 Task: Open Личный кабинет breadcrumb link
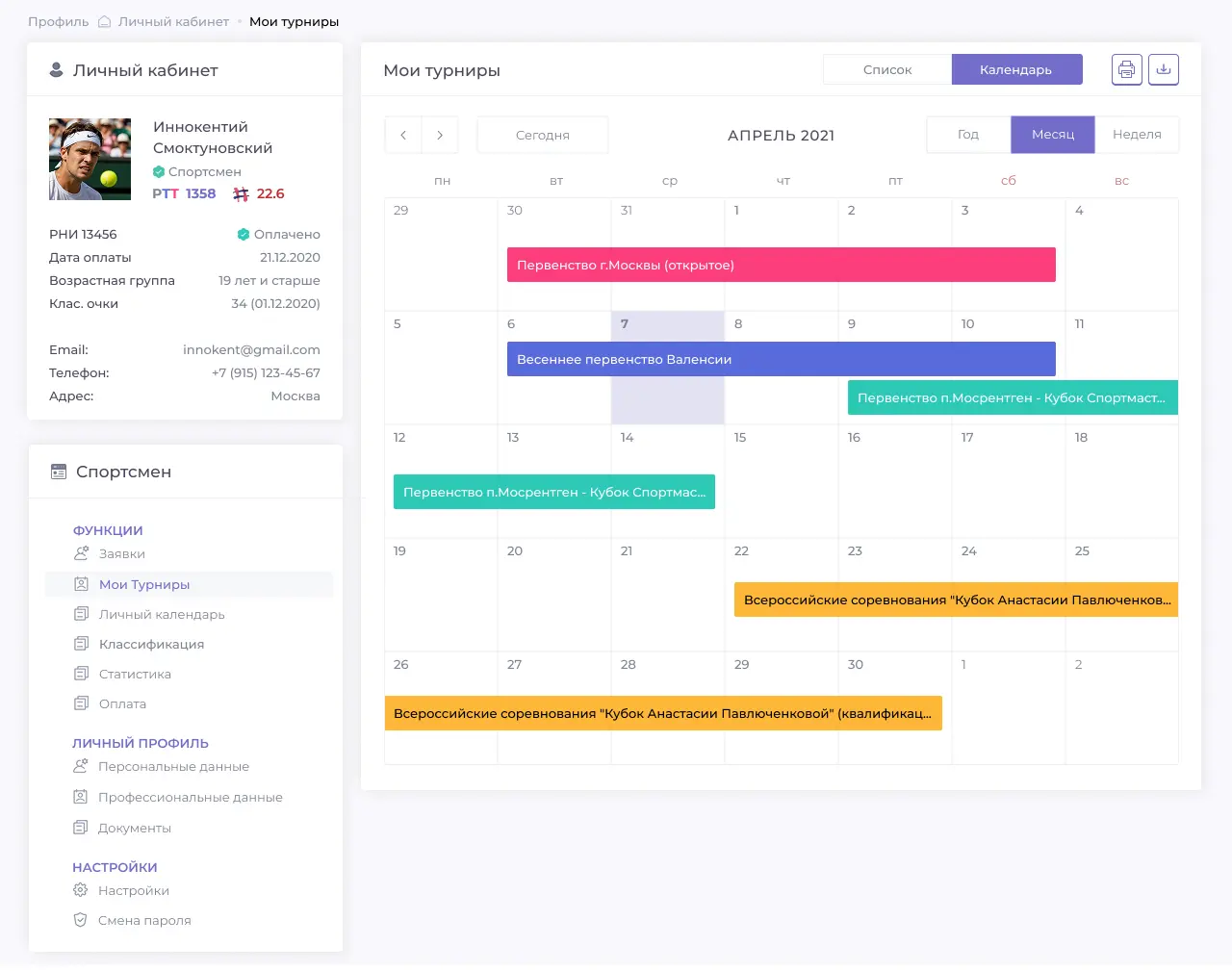[x=174, y=21]
